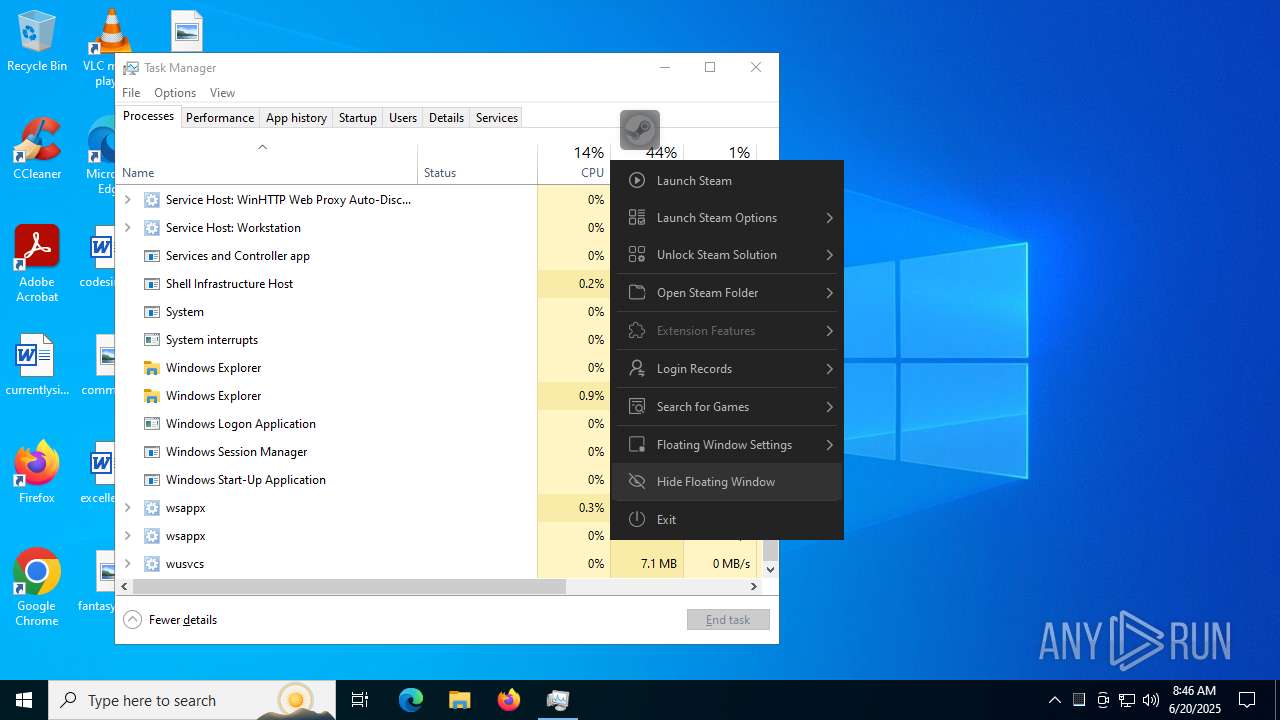Open the File menu

click(131, 92)
